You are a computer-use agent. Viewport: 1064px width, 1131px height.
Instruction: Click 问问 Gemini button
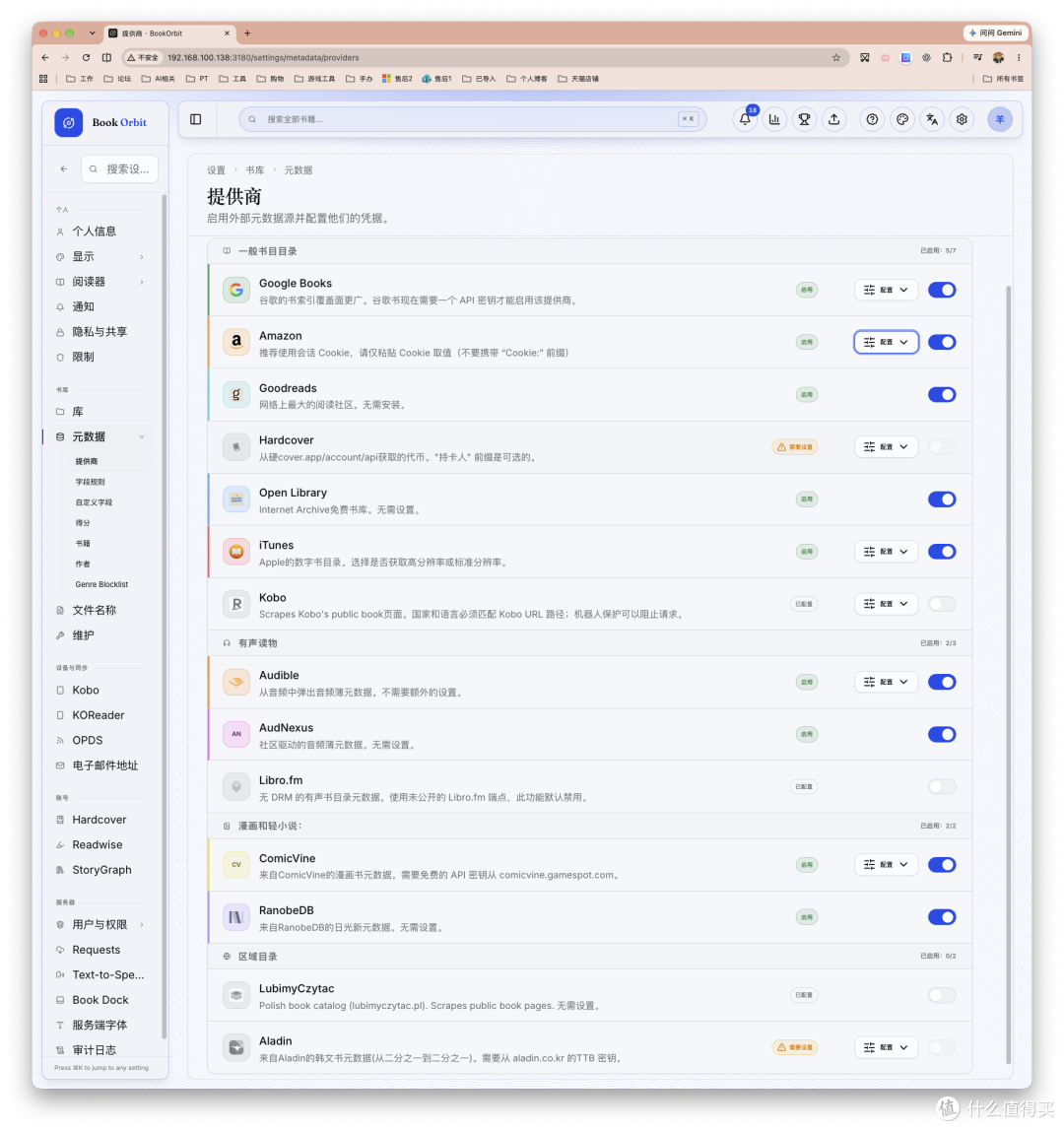point(995,33)
